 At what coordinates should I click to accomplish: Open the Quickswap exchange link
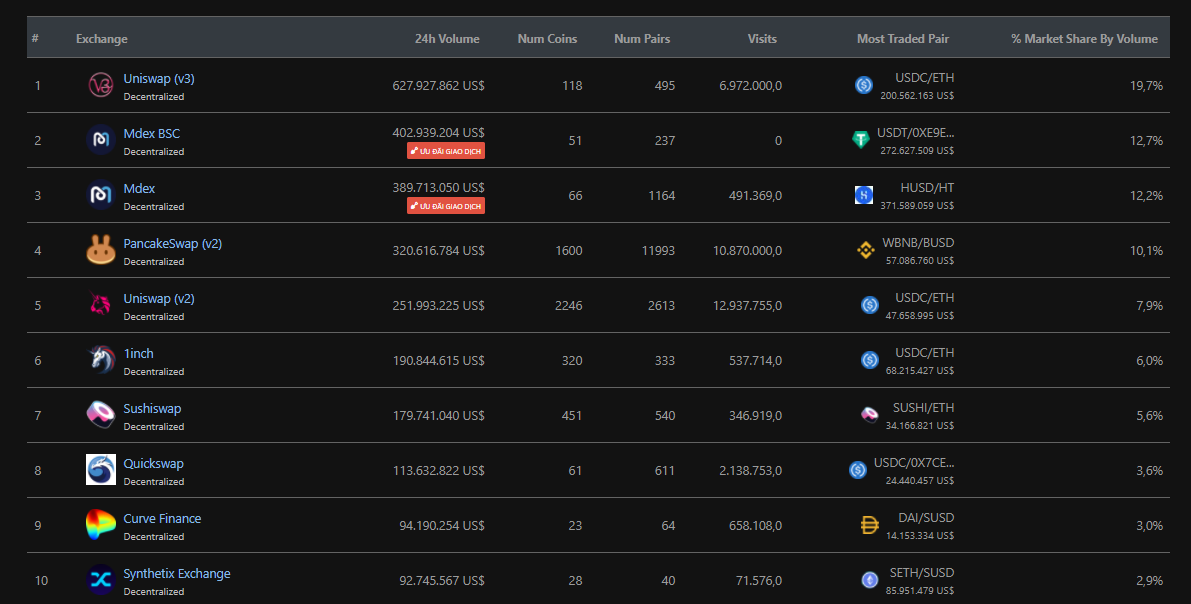(153, 463)
